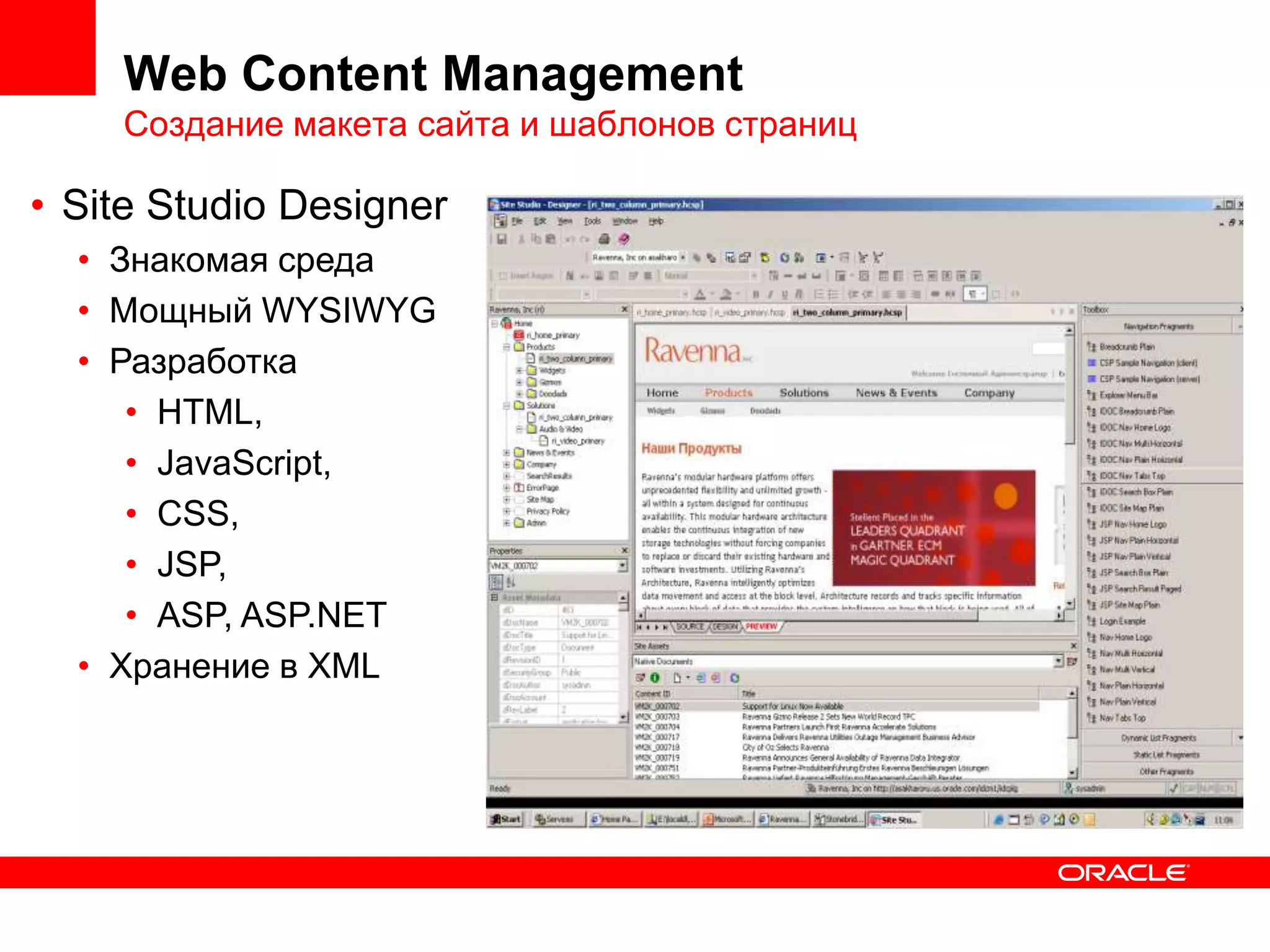Image resolution: width=1270 pixels, height=952 pixels.
Task: Click the green Refresh icon in Site Assets
Action: click(x=654, y=677)
